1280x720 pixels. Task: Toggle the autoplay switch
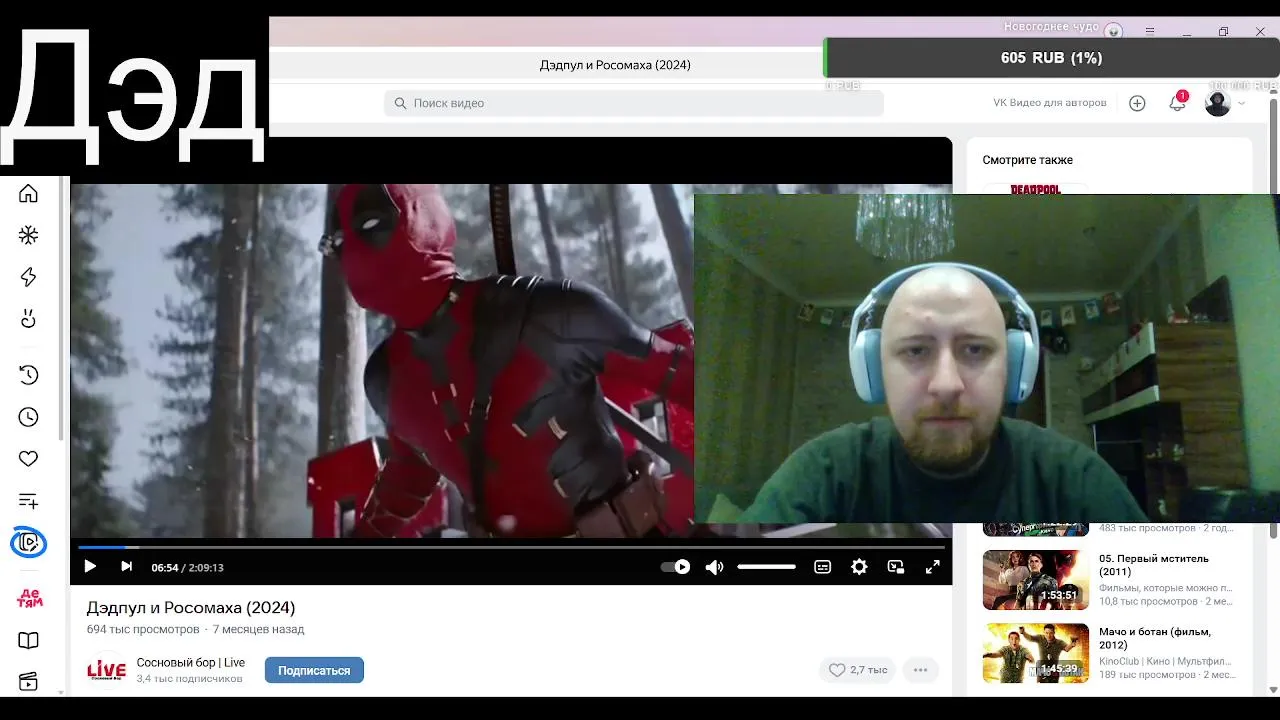676,567
